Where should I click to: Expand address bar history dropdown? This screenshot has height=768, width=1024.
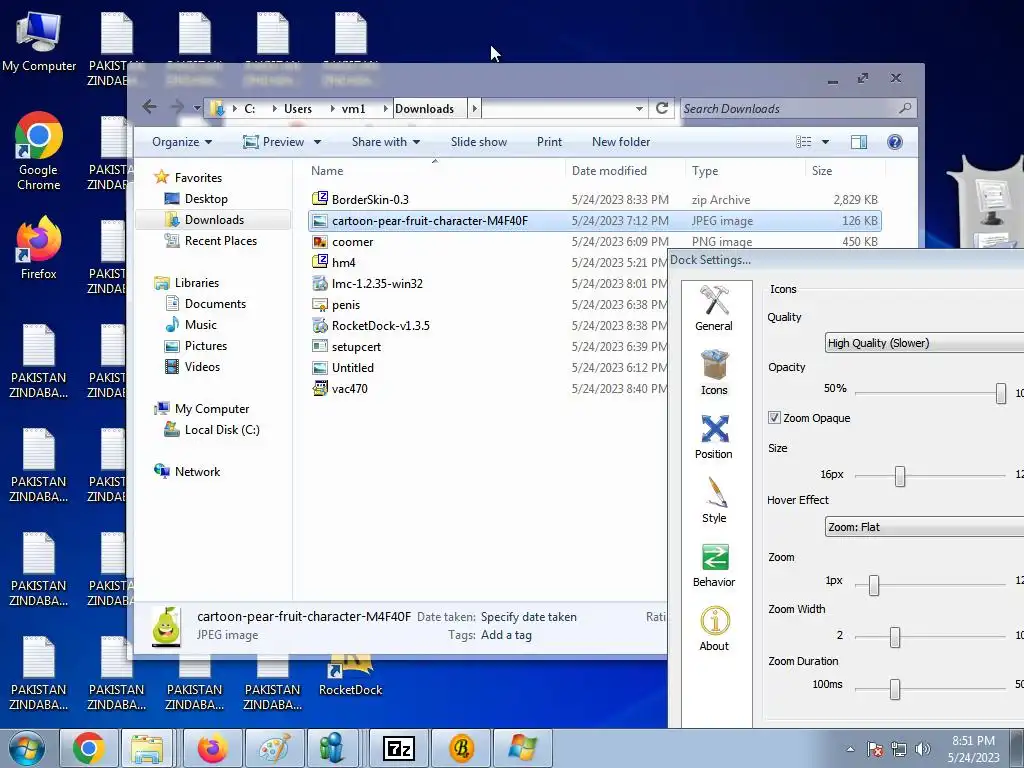point(639,108)
